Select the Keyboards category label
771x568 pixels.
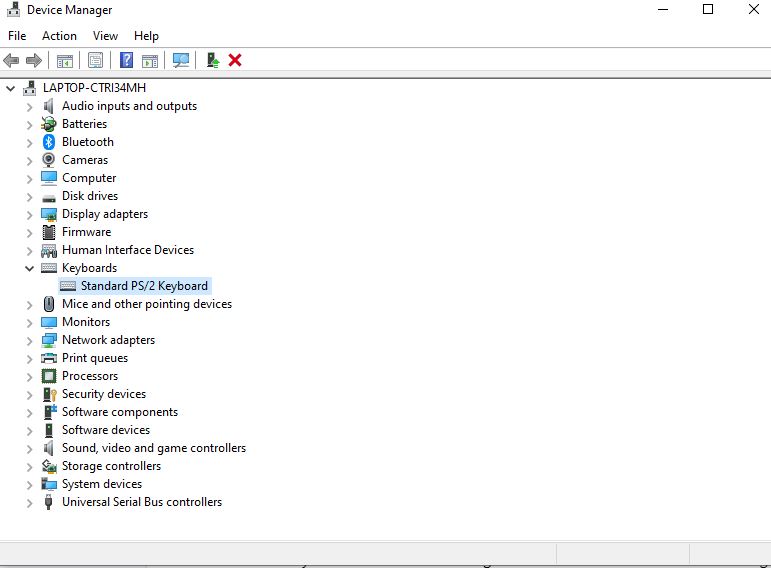(89, 268)
